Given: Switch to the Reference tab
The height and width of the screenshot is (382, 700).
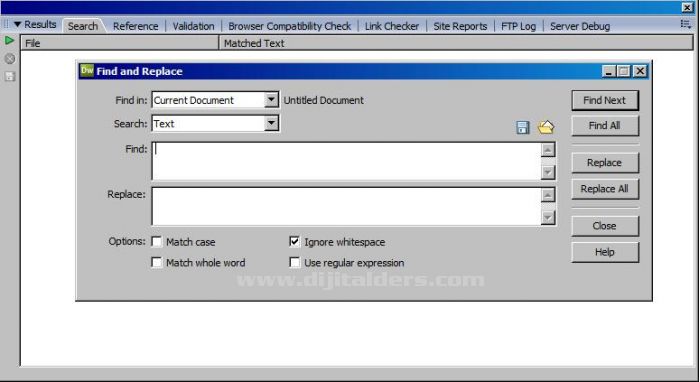Looking at the screenshot, I should pos(136,26).
